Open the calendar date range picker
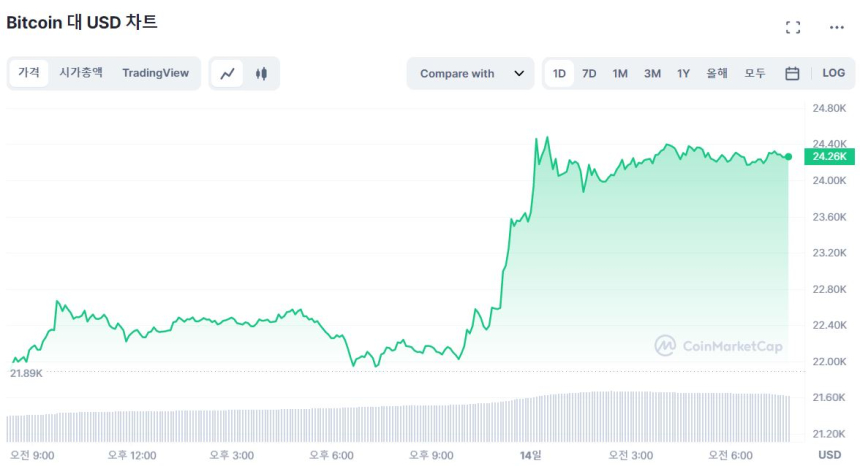 792,73
